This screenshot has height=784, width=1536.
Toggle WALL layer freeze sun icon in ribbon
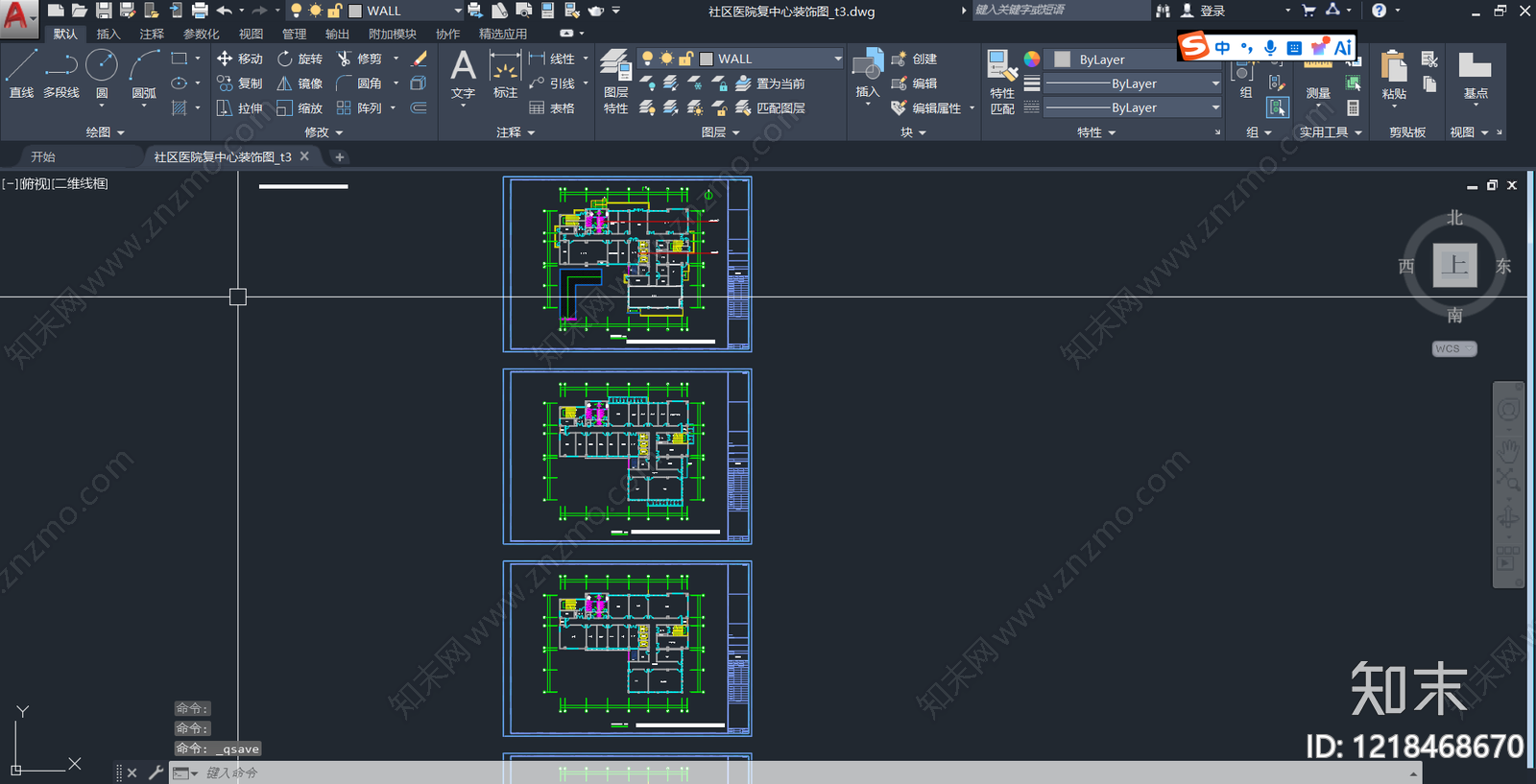tap(666, 59)
